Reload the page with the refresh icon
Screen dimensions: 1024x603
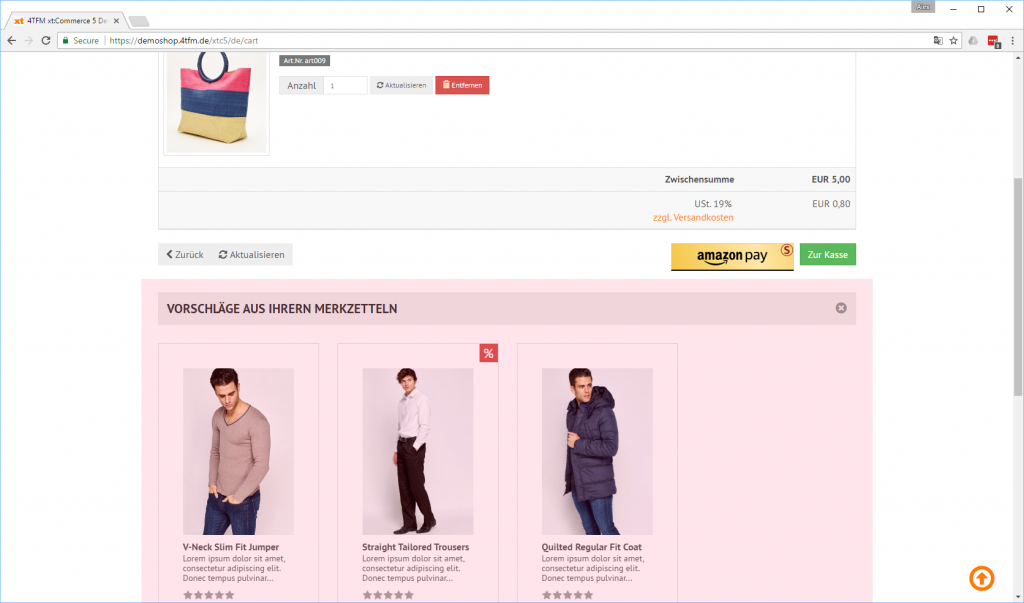[46, 40]
